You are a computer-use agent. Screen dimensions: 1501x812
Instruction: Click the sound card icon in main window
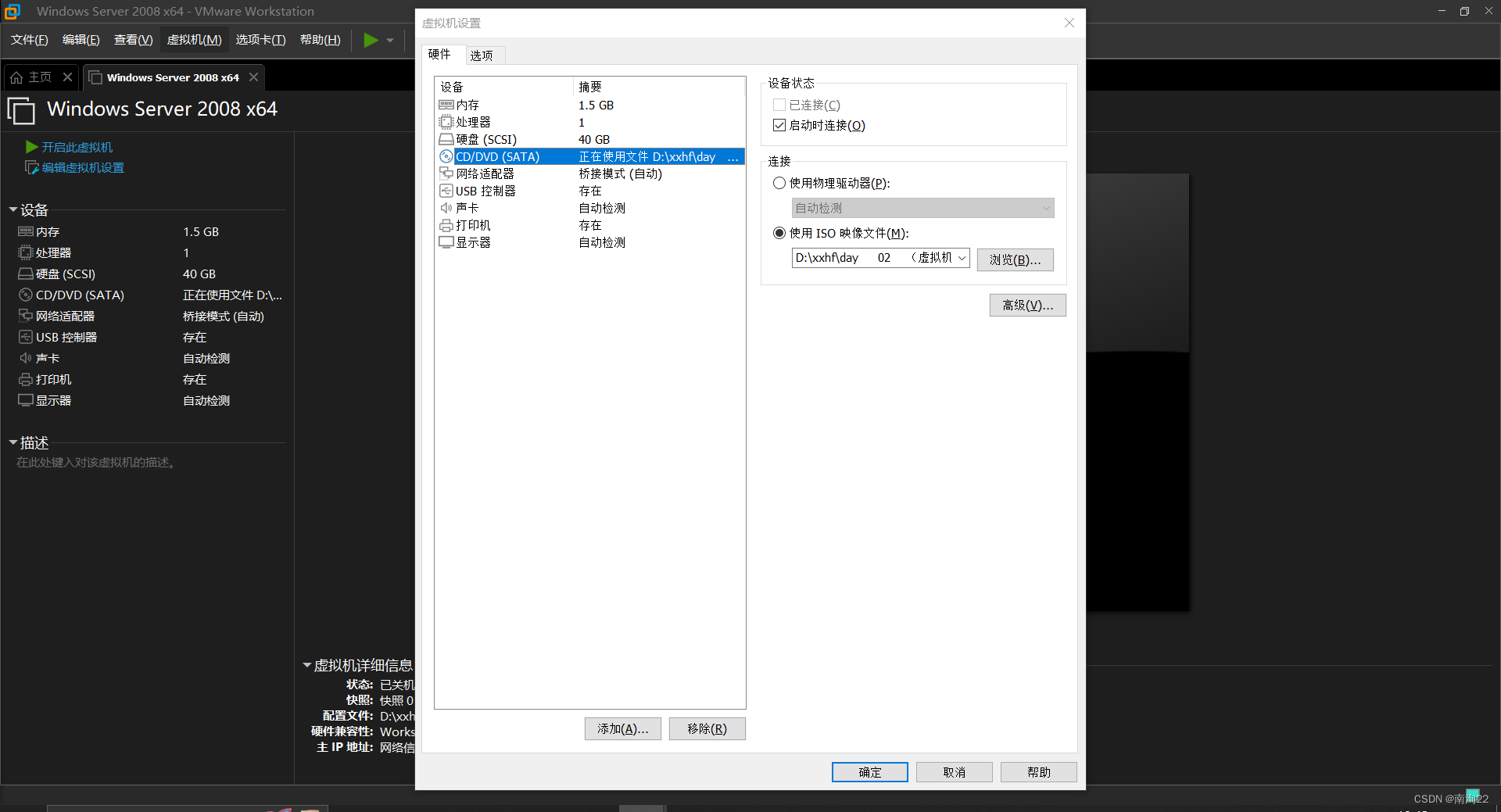26,358
